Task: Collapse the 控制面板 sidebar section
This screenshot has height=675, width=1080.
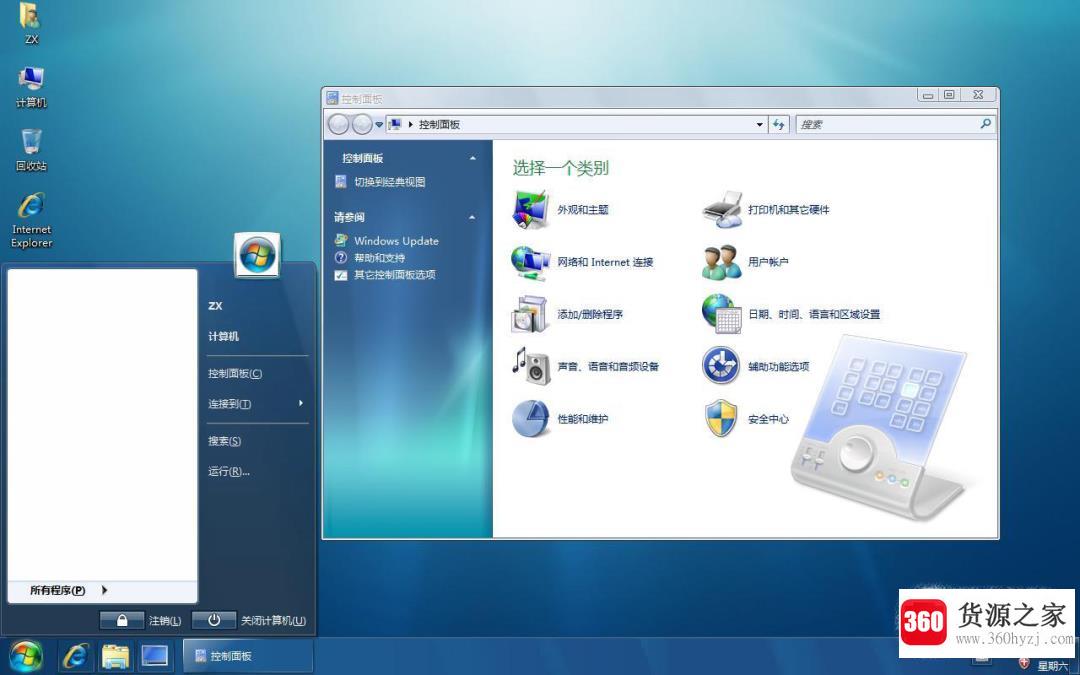Action: click(472, 158)
